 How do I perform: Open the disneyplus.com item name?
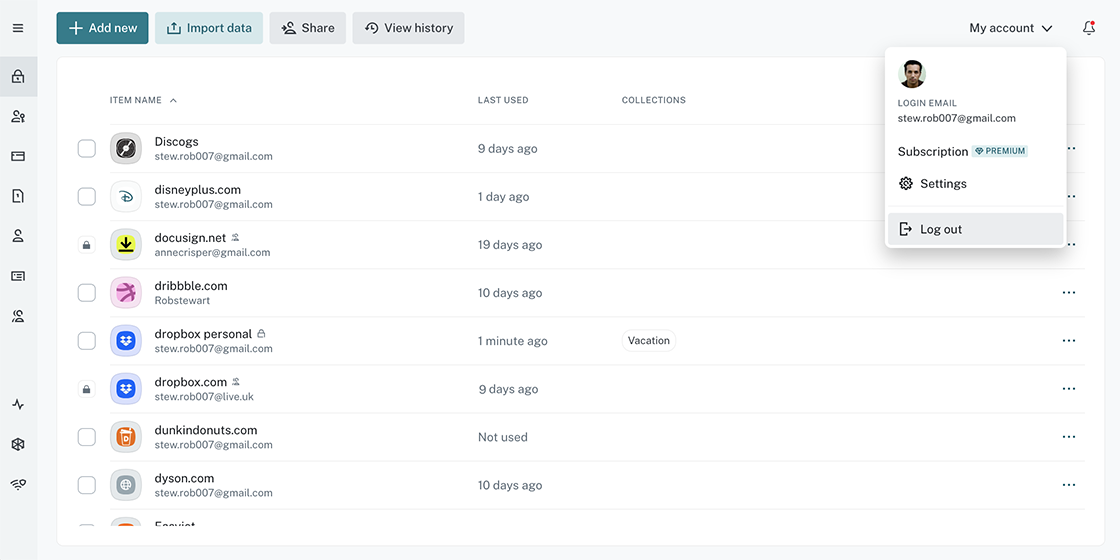coord(198,189)
